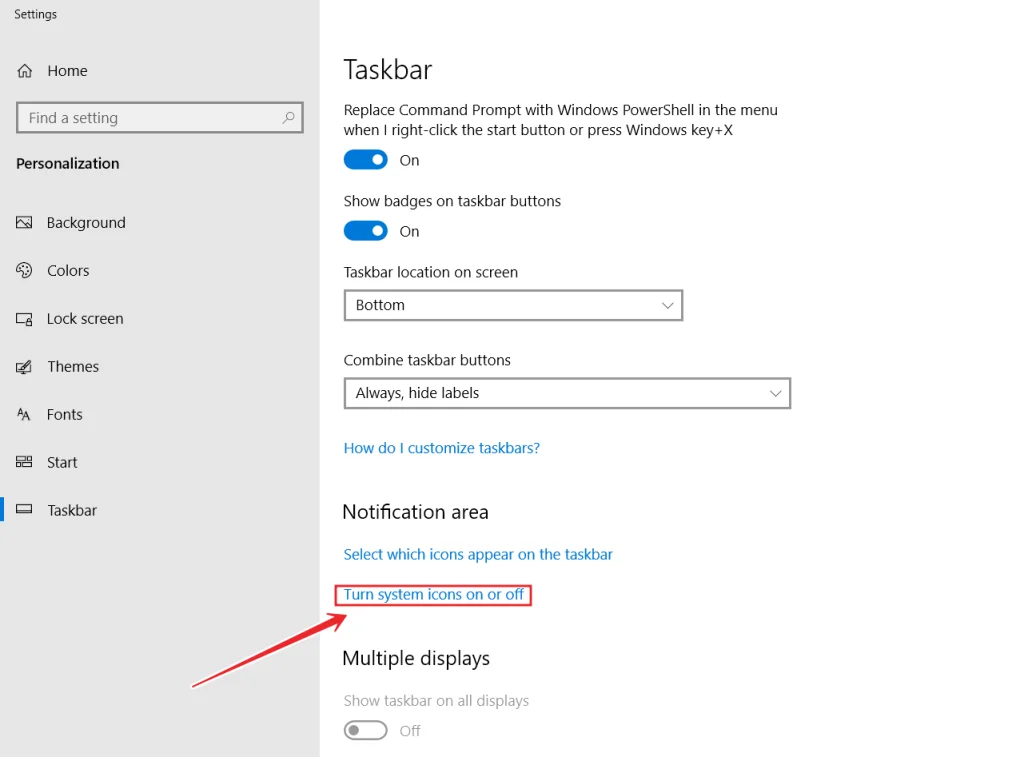Click the Colors palette icon

pyautogui.click(x=24, y=270)
